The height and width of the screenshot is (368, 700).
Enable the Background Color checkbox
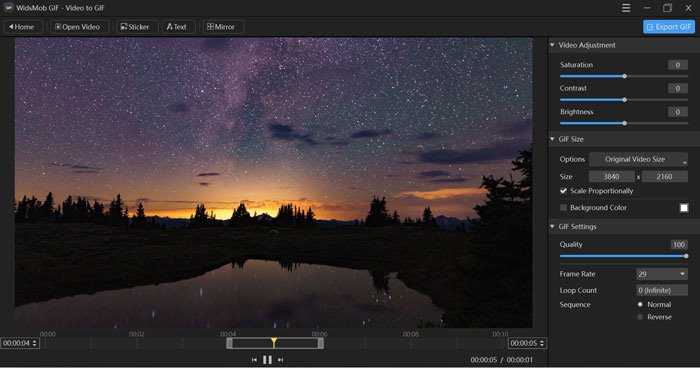click(x=563, y=208)
